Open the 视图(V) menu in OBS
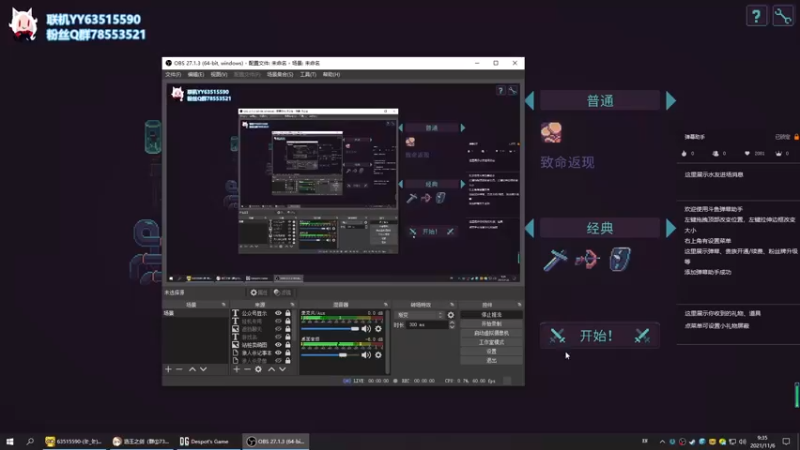This screenshot has width=800, height=450. pos(219,74)
